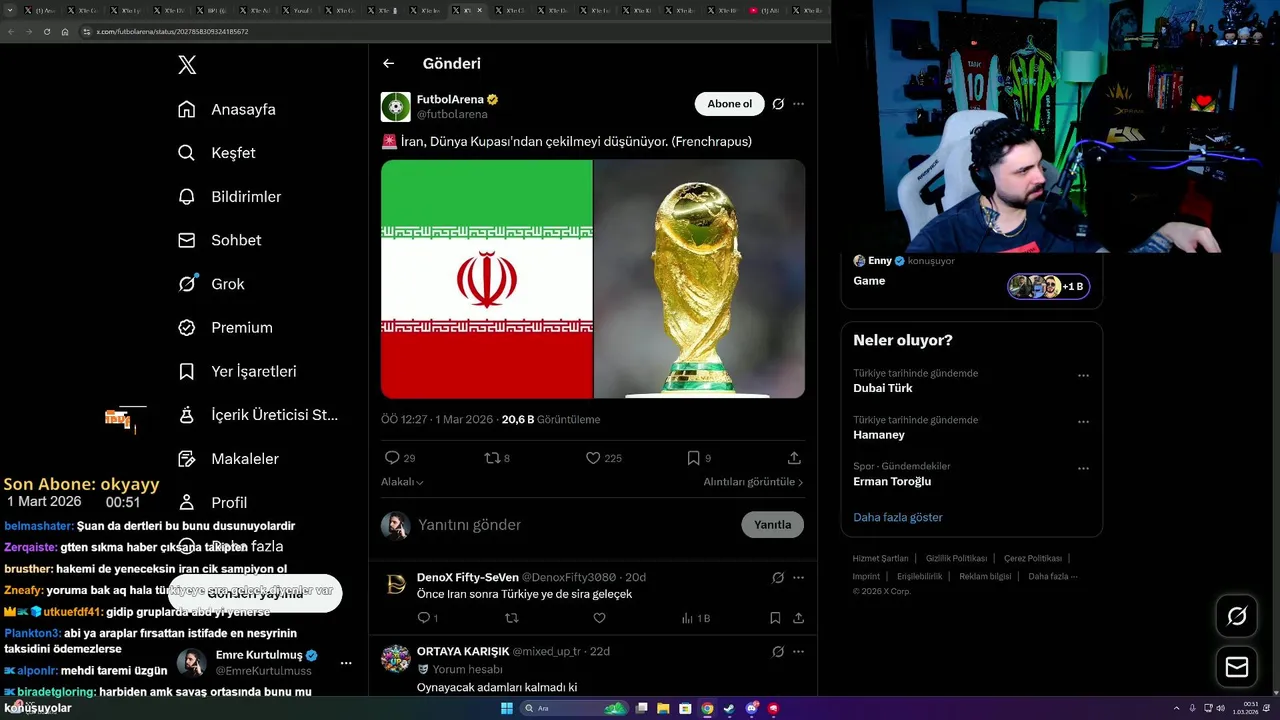Open Bildirimler notifications
Screen dimensions: 1280x720
point(229,197)
